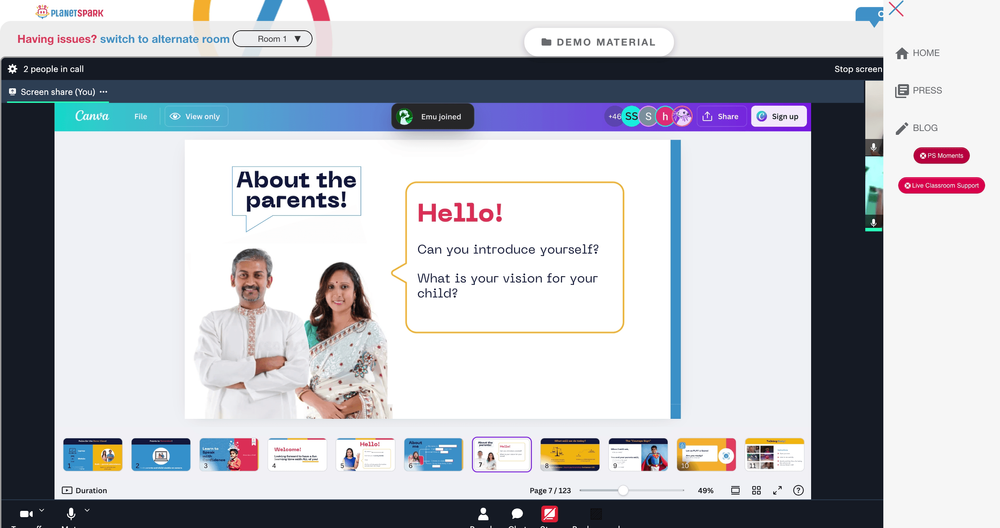Image resolution: width=1000 pixels, height=528 pixels.
Task: Toggle the camera icon in call bar
Action: coord(26,514)
